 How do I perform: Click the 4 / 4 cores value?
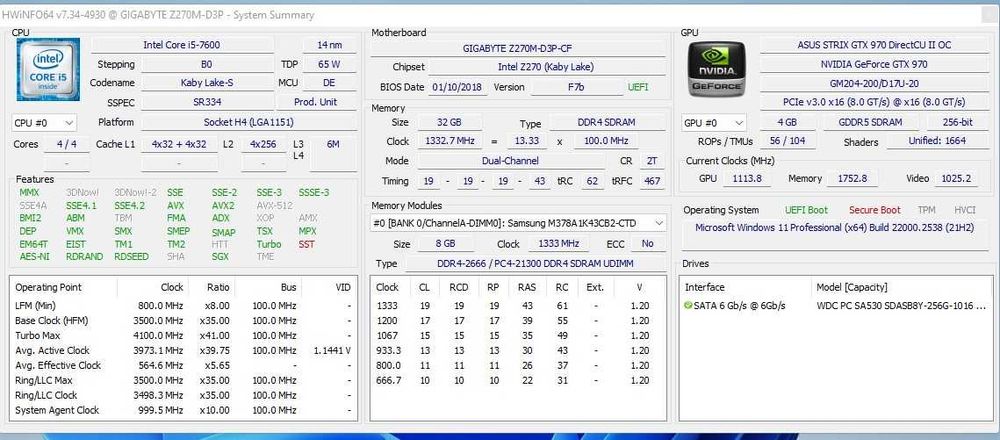[66, 145]
